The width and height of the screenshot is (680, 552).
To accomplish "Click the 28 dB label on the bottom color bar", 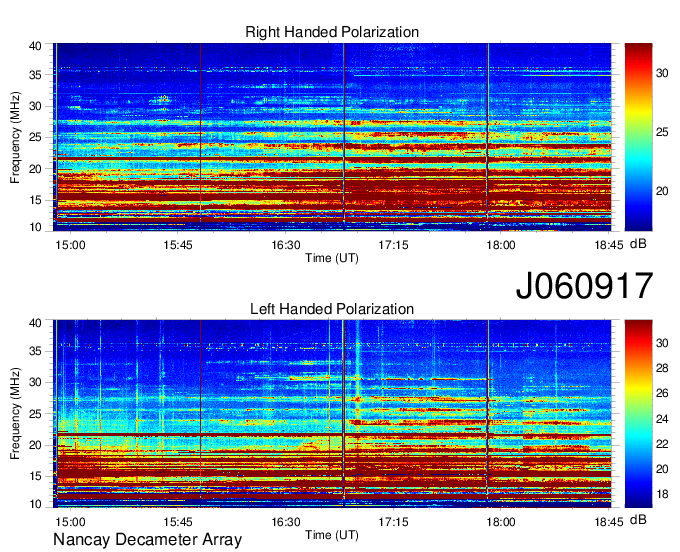I will (662, 368).
